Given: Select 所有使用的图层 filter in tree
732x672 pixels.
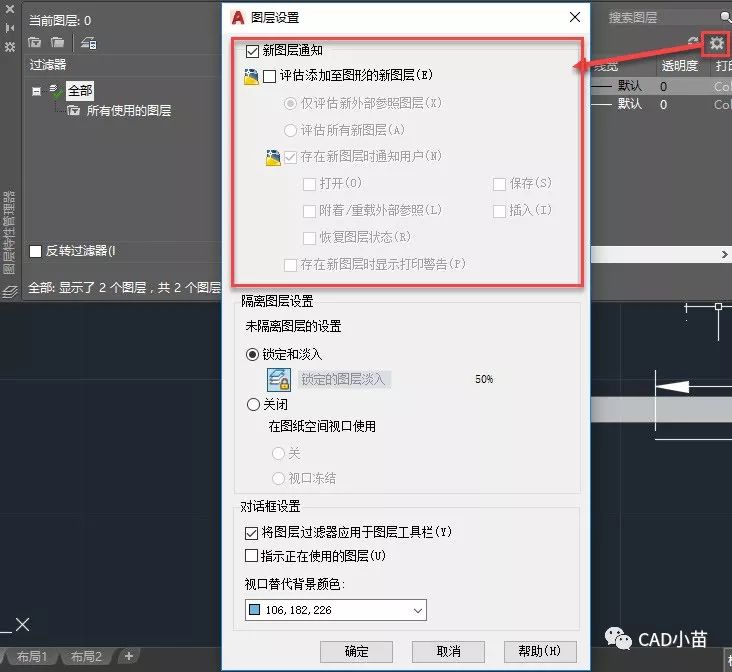Looking at the screenshot, I should 128,110.
